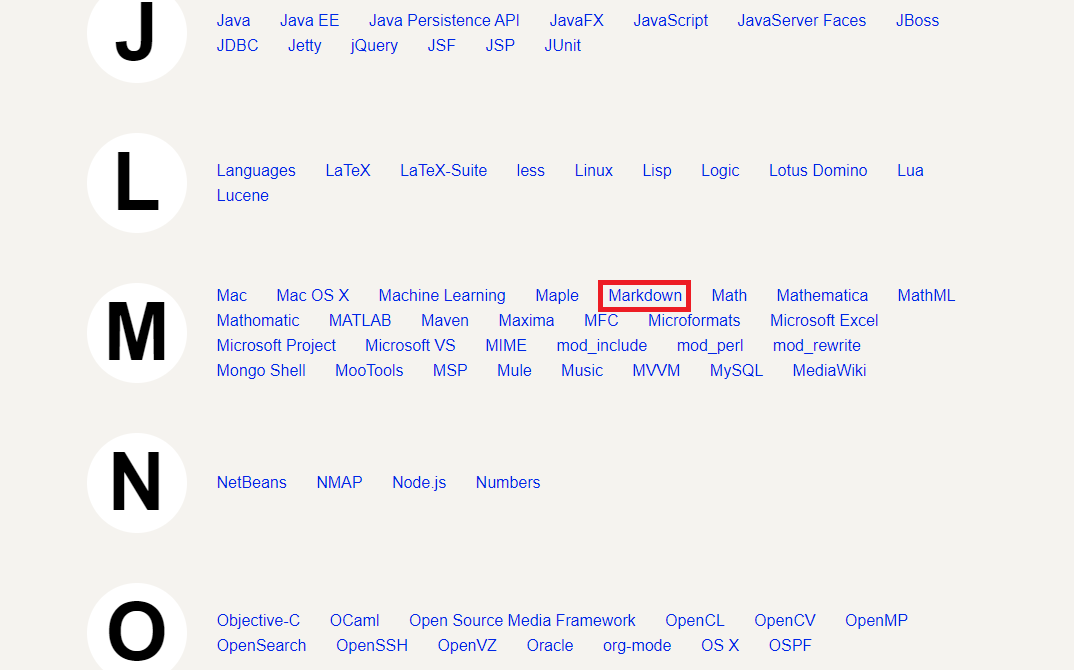Screen dimensions: 1074x670
Task: Open the Logic link
Action: (x=720, y=171)
